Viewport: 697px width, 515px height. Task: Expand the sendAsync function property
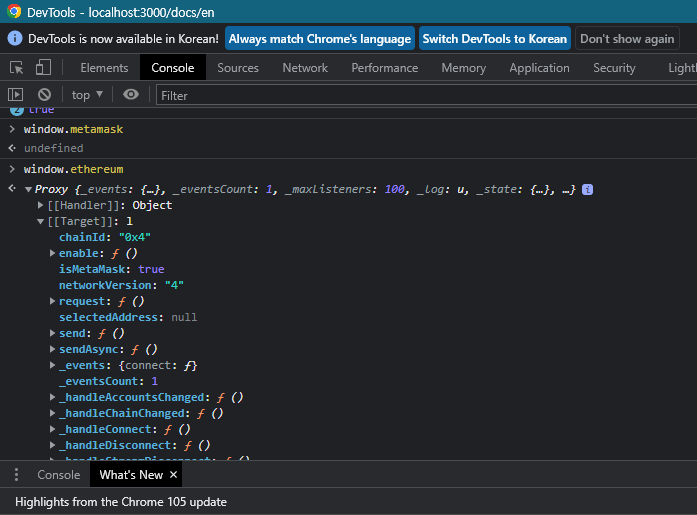[x=52, y=349]
